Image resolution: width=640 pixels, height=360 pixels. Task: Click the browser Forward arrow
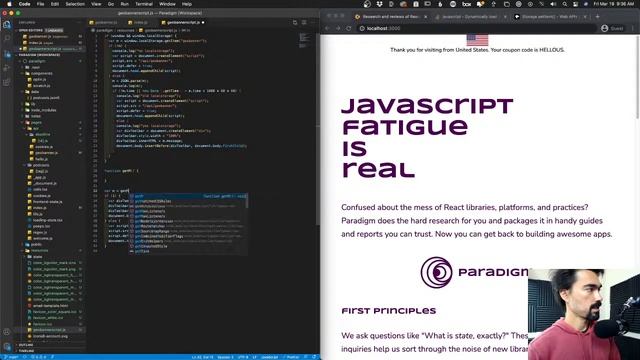338,28
